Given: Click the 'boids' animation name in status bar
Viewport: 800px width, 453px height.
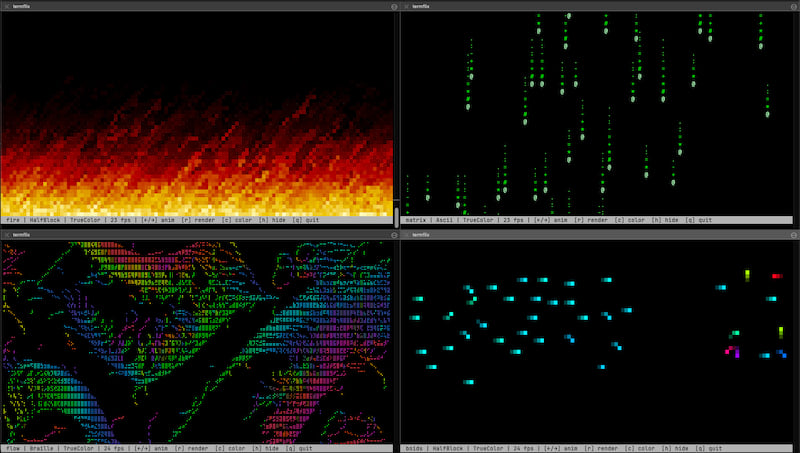Looking at the screenshot, I should click(414, 449).
